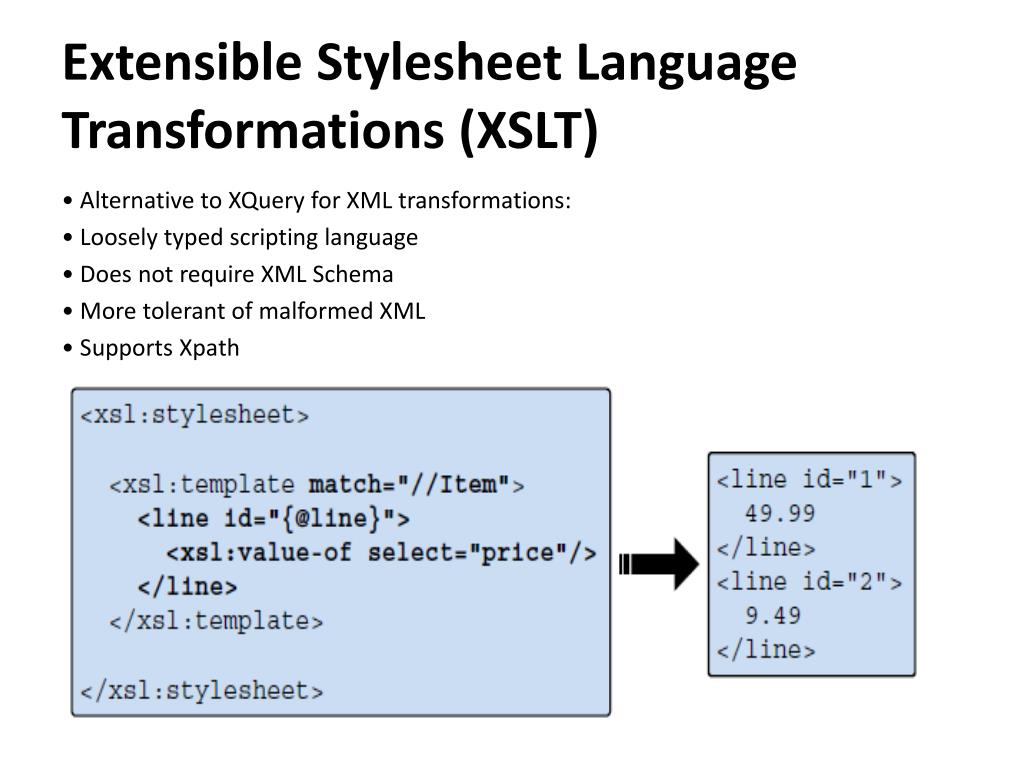Click the output line '<line id="1">'
The width and height of the screenshot is (1024, 768).
click(809, 480)
